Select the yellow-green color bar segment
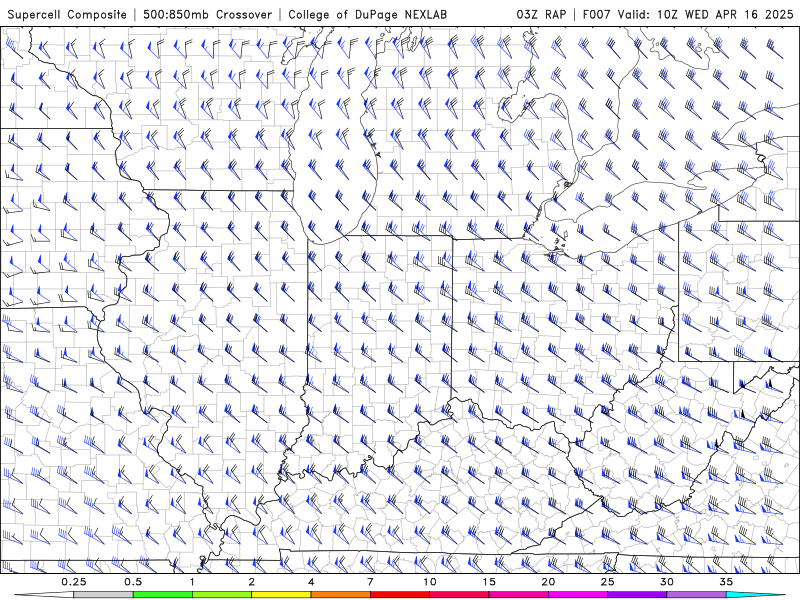800x600 pixels. point(222,595)
